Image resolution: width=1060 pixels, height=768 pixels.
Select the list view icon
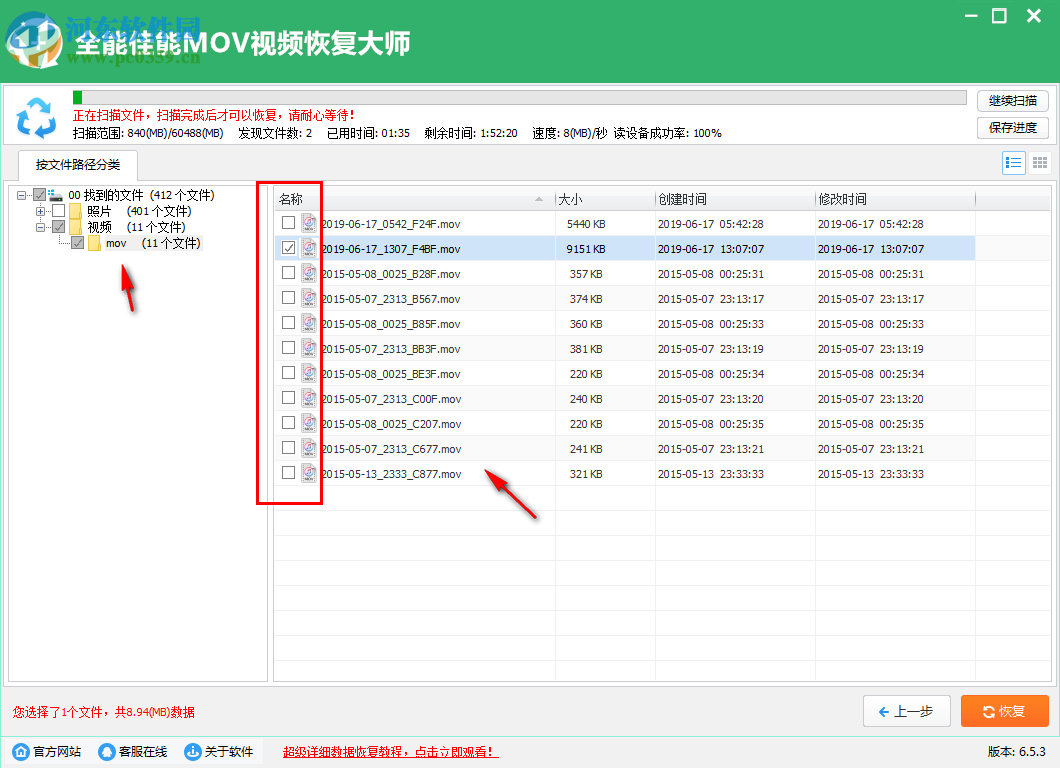coord(1013,162)
